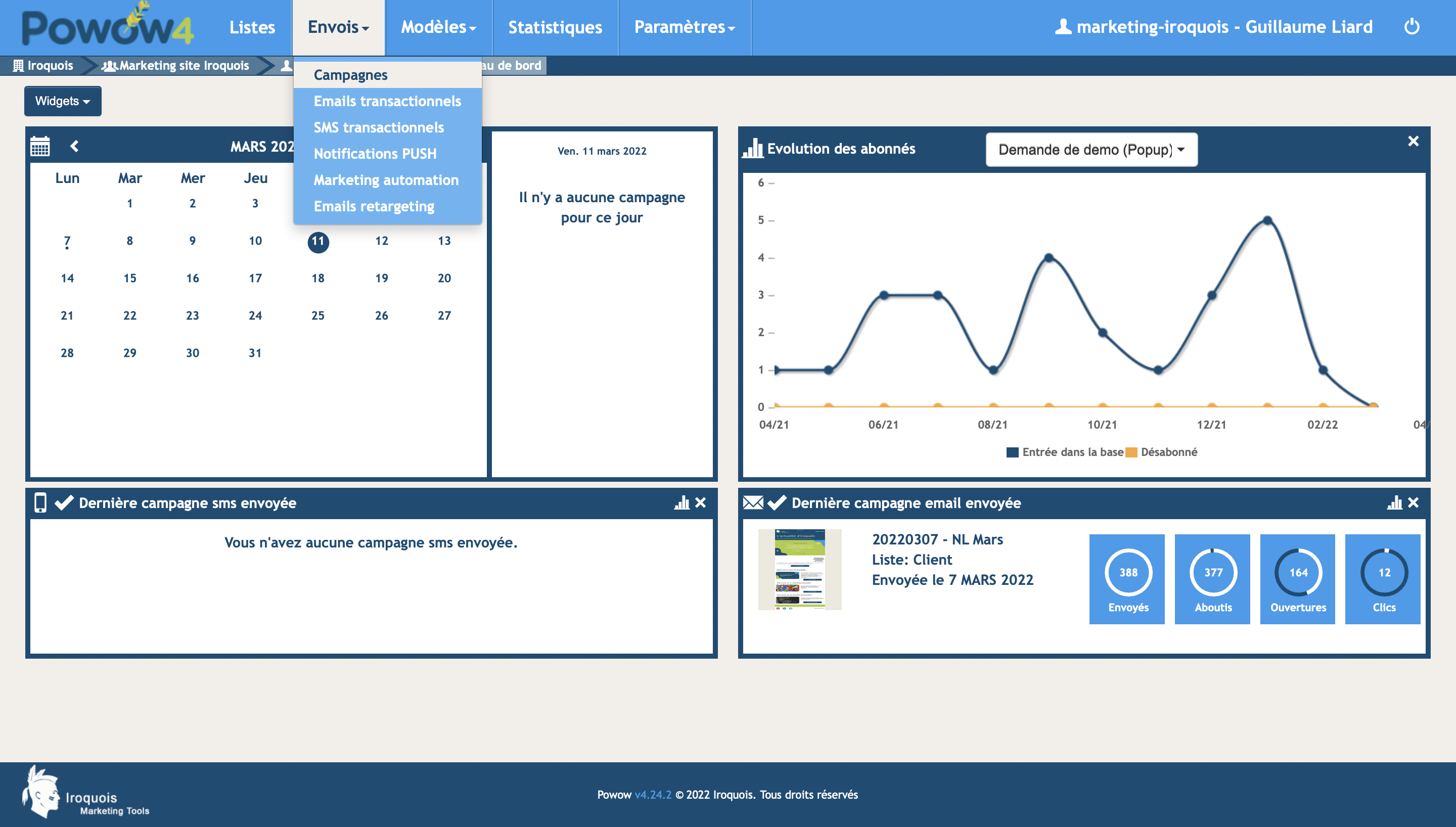Click the calendar icon in the calendar widget header
The image size is (1456, 827).
(x=40, y=146)
